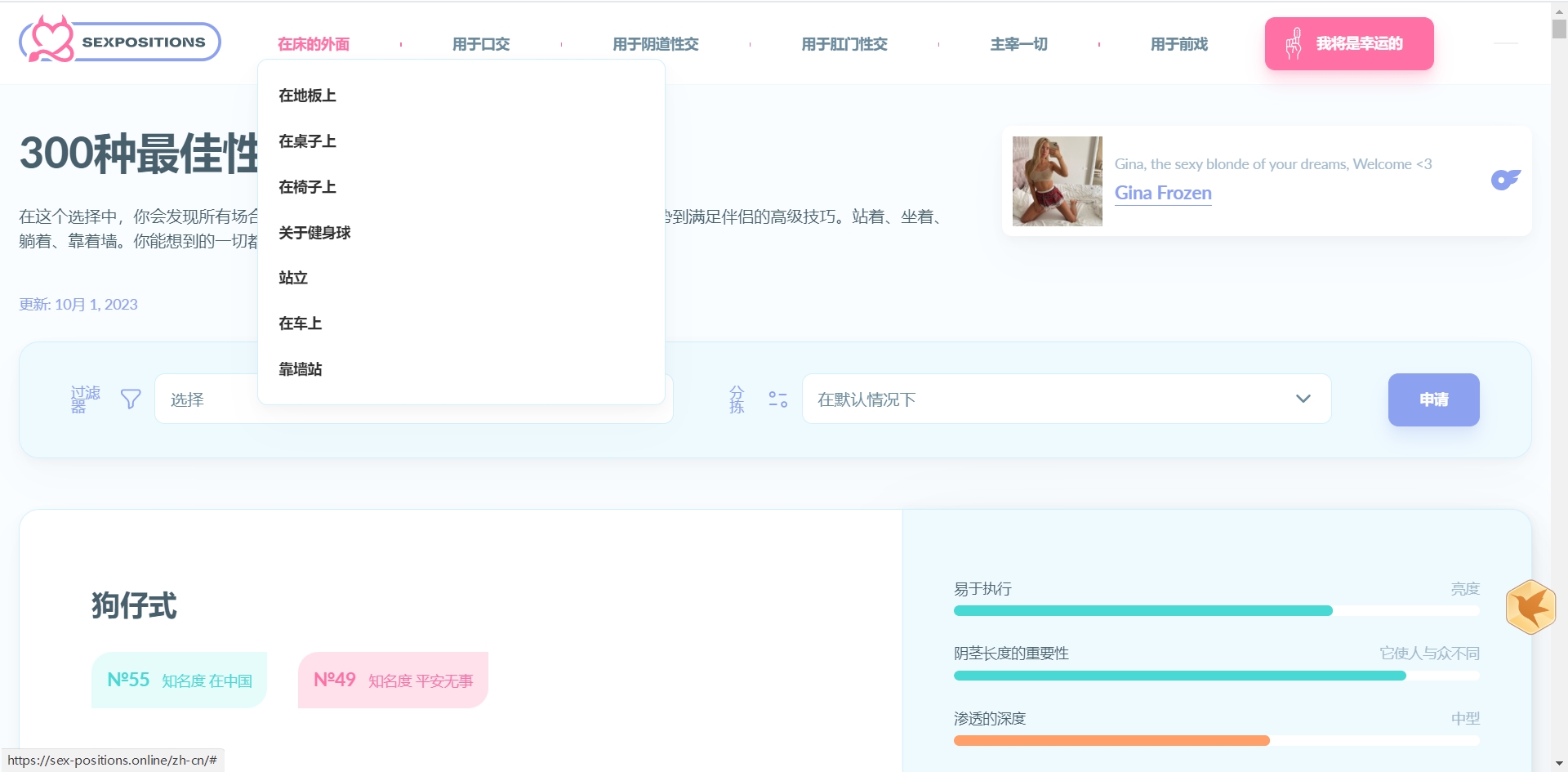Open the 主宰一切 navigation item
The width and height of the screenshot is (1568, 772).
click(x=1018, y=44)
